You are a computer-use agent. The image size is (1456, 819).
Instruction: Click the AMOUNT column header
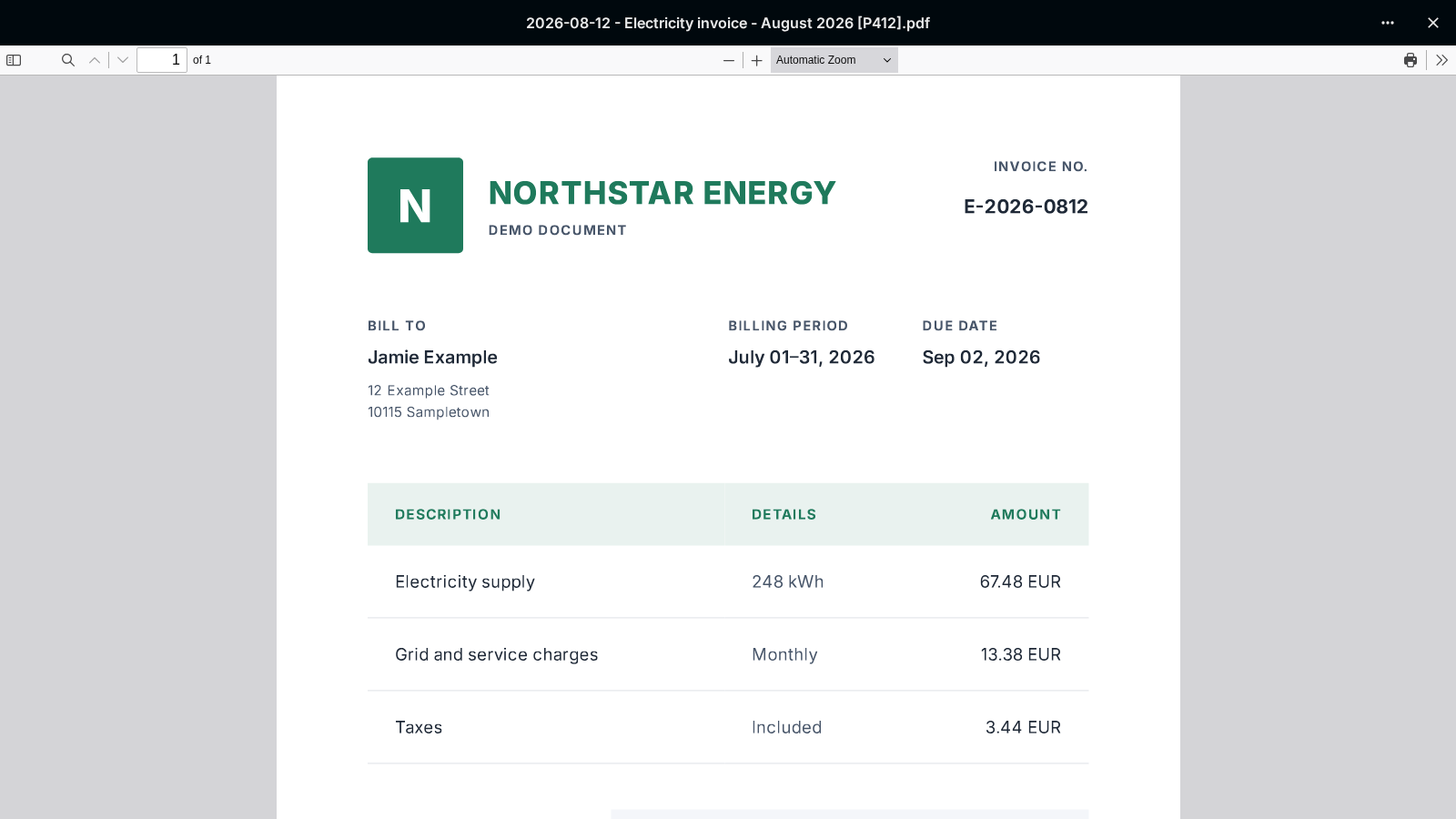[1026, 514]
